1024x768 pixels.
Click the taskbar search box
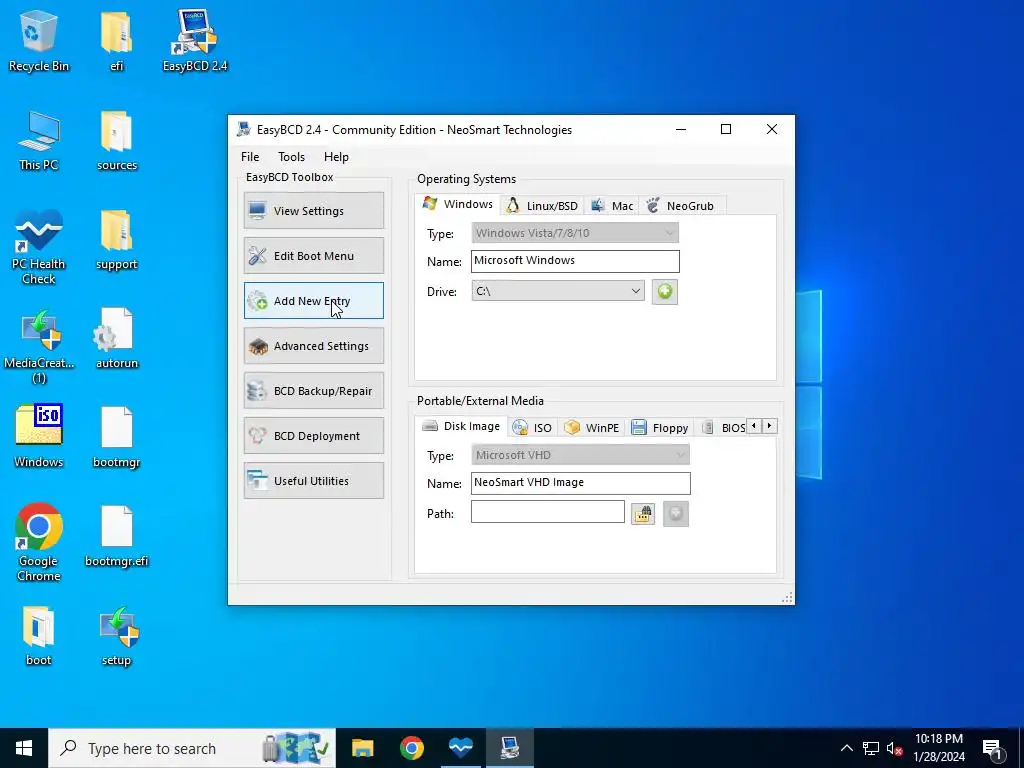pos(192,748)
